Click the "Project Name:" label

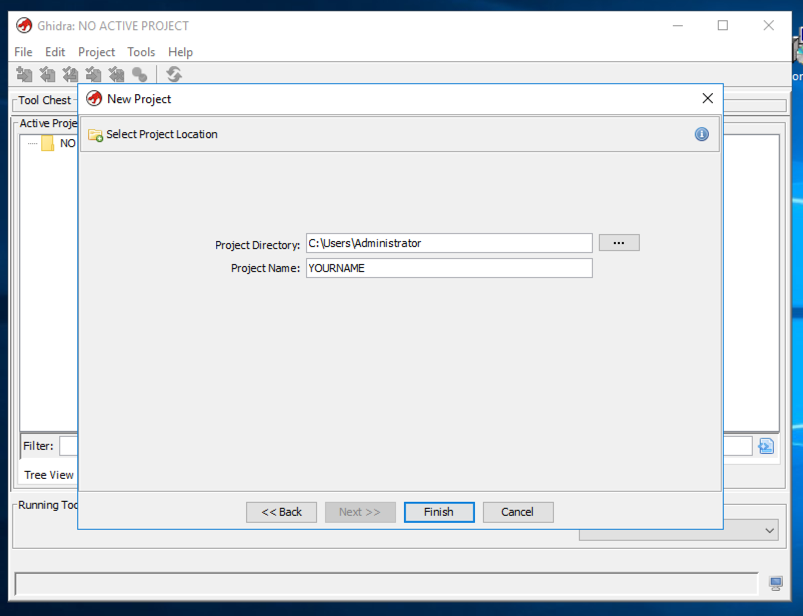(x=265, y=268)
